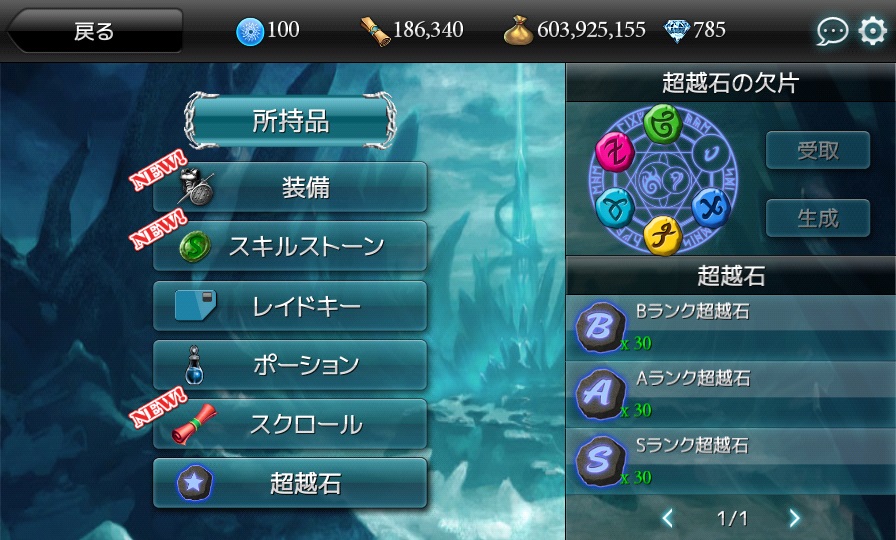Select the green rune fragment stone

coord(663,123)
